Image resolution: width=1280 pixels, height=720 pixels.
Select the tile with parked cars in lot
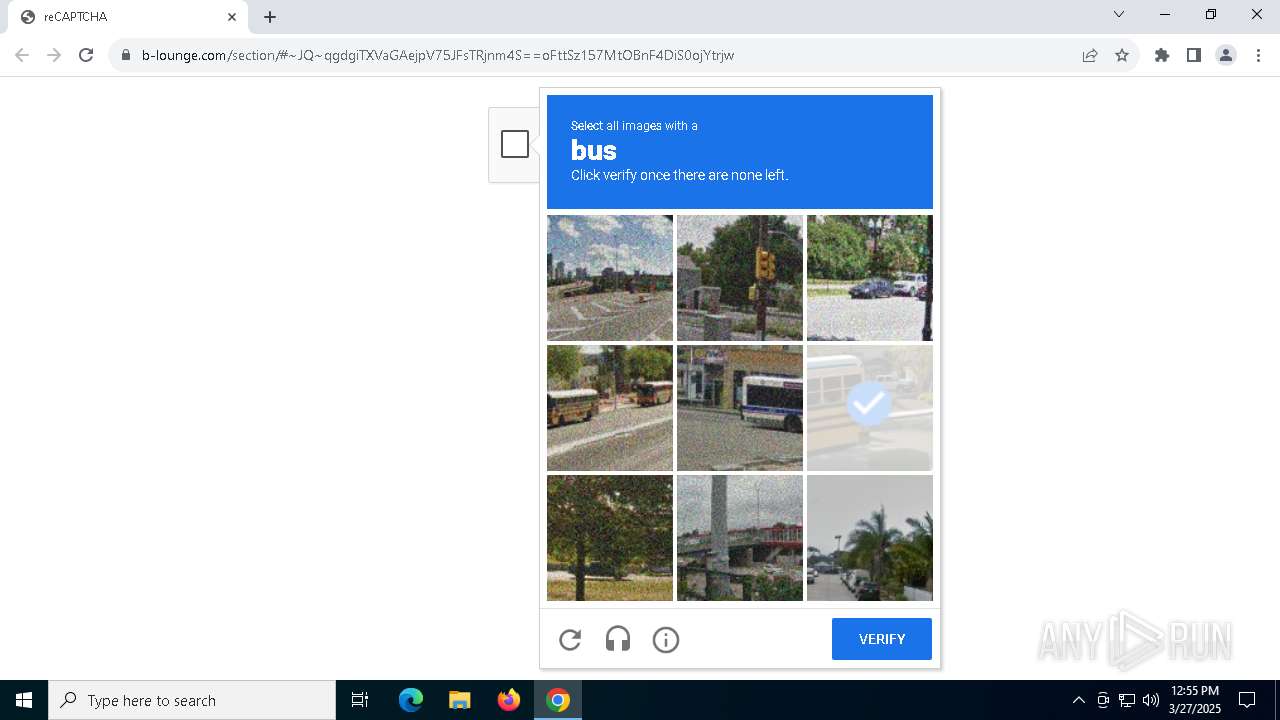(x=870, y=278)
